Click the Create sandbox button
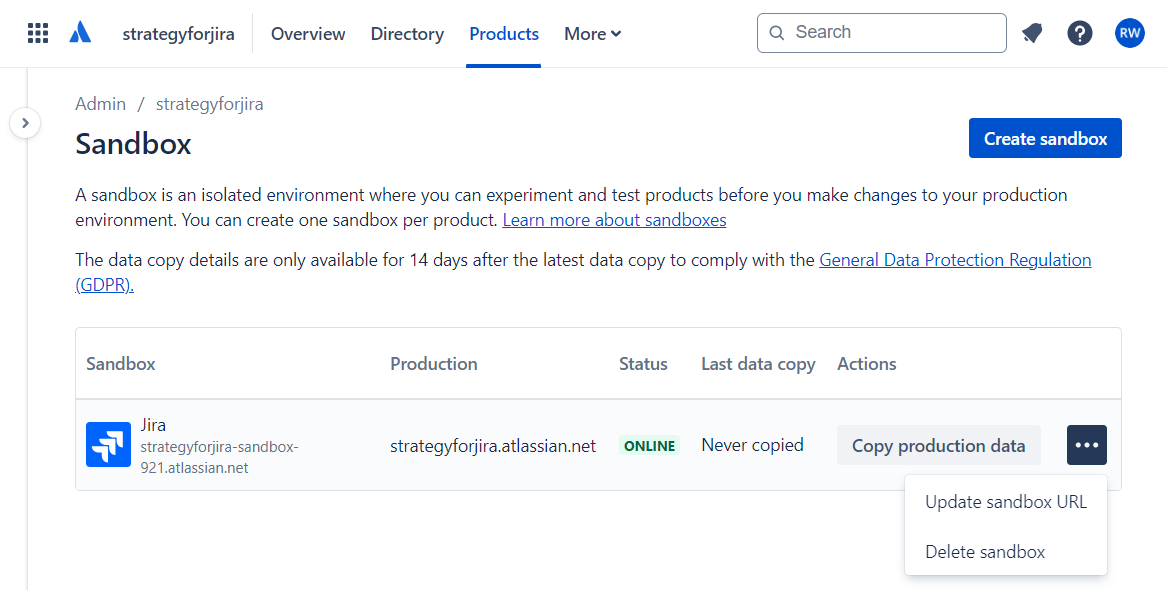 1044,138
